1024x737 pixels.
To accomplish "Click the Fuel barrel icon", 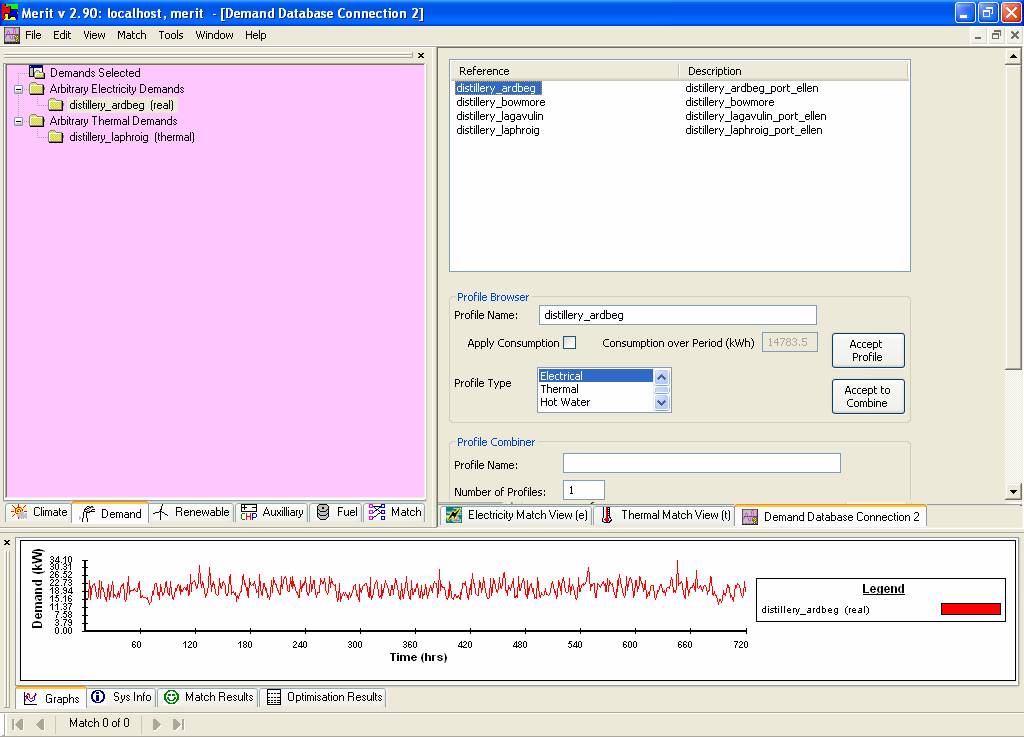I will (x=323, y=512).
